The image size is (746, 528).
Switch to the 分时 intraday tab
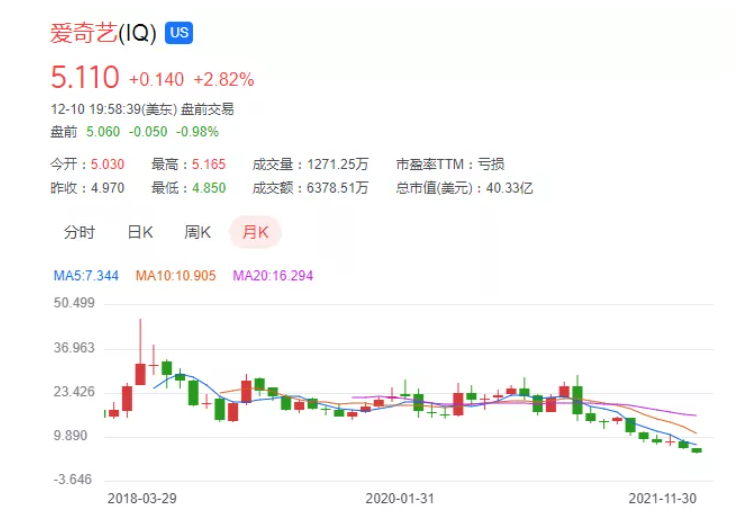[x=79, y=232]
